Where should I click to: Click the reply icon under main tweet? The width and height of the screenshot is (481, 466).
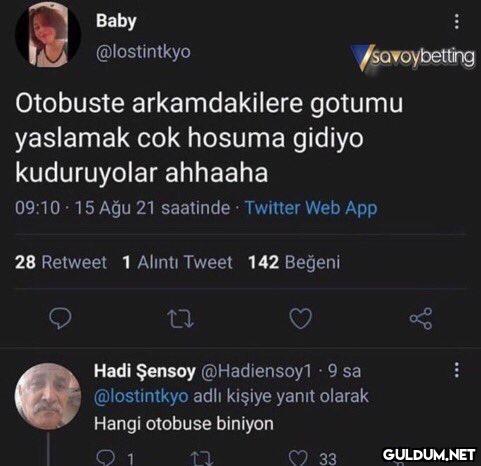60,318
